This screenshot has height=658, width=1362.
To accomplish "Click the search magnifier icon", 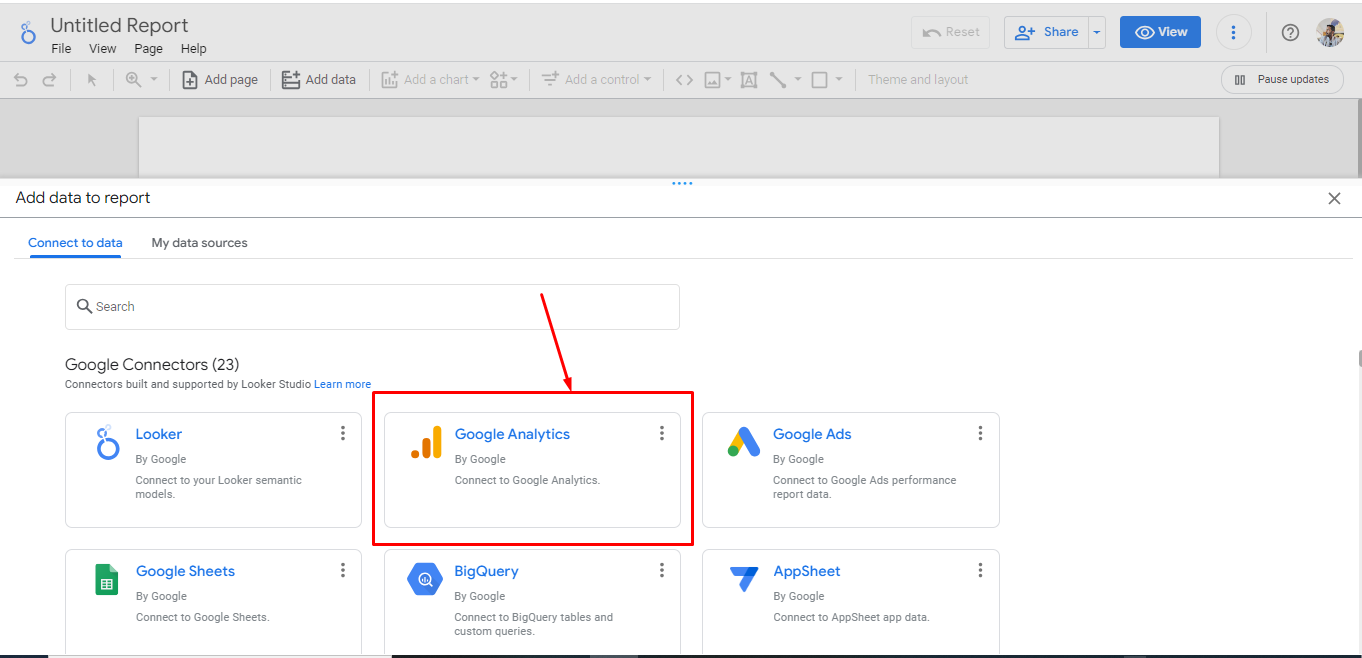I will tap(84, 306).
